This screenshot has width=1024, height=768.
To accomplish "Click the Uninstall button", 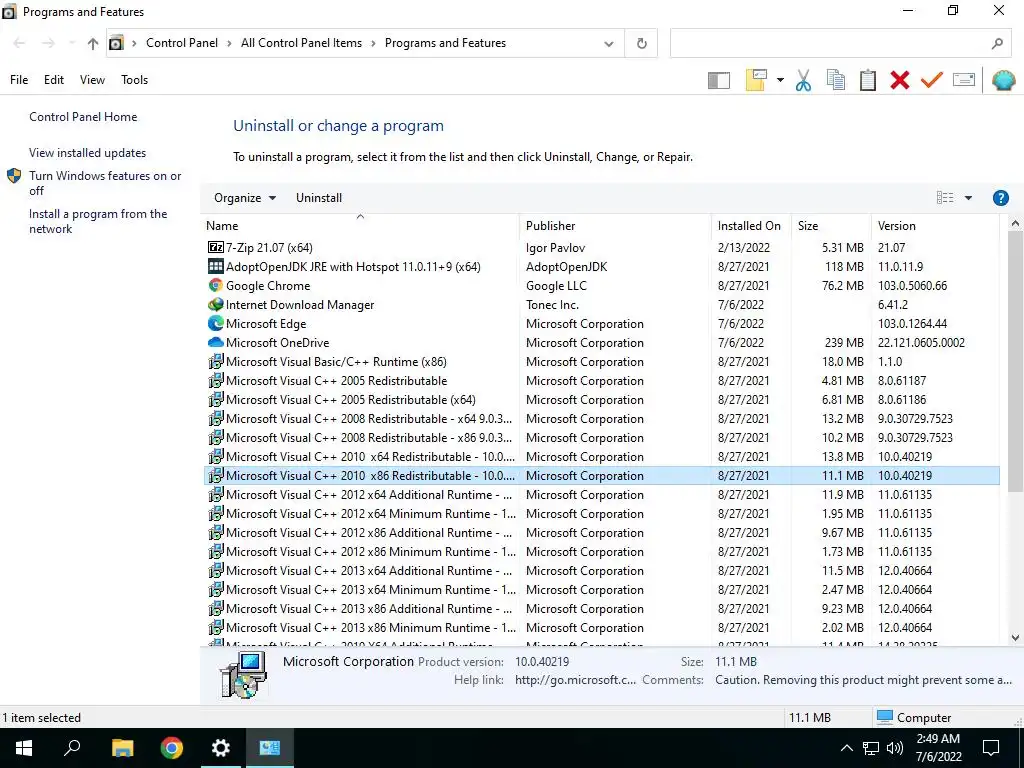I will tap(319, 198).
